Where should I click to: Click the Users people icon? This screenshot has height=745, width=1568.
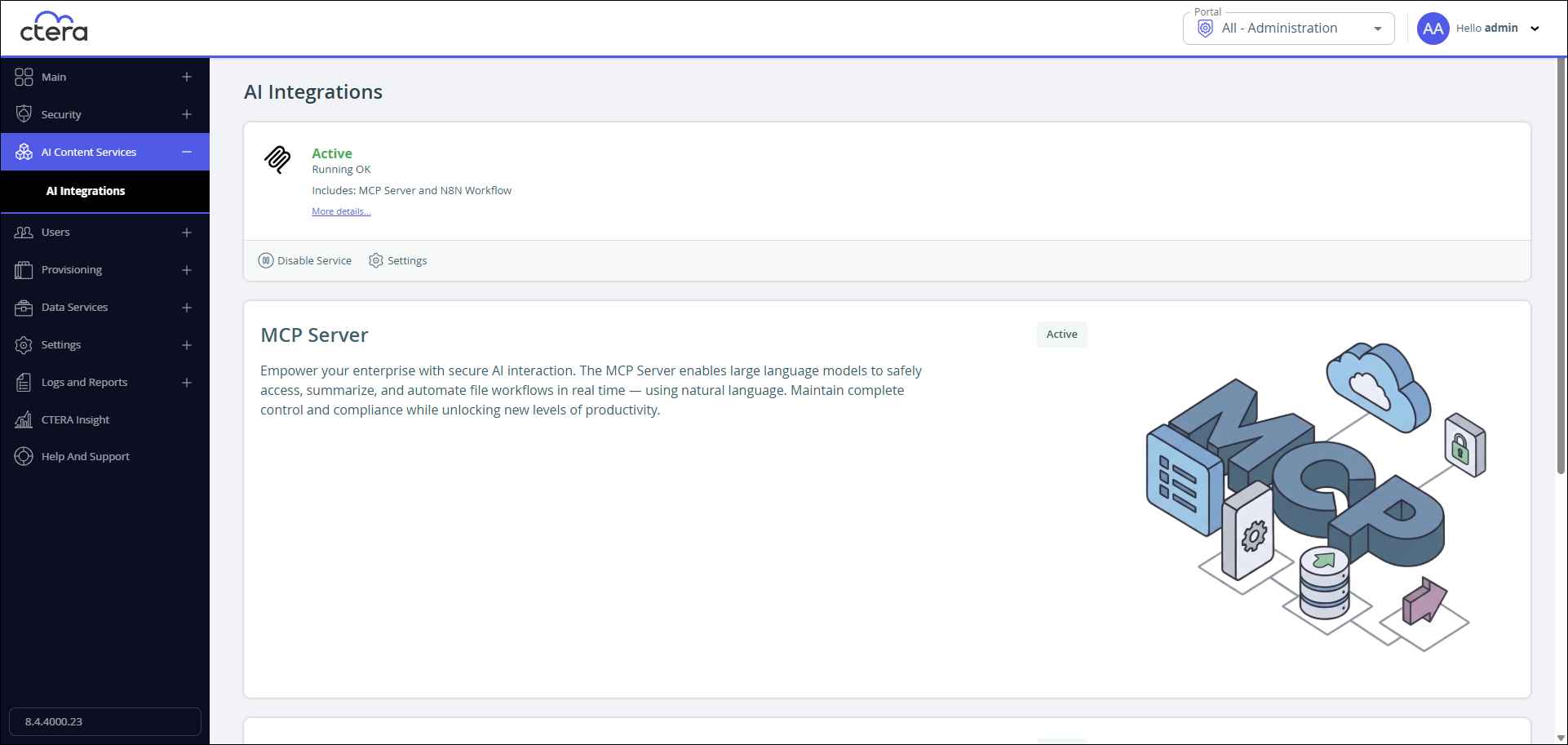point(24,233)
